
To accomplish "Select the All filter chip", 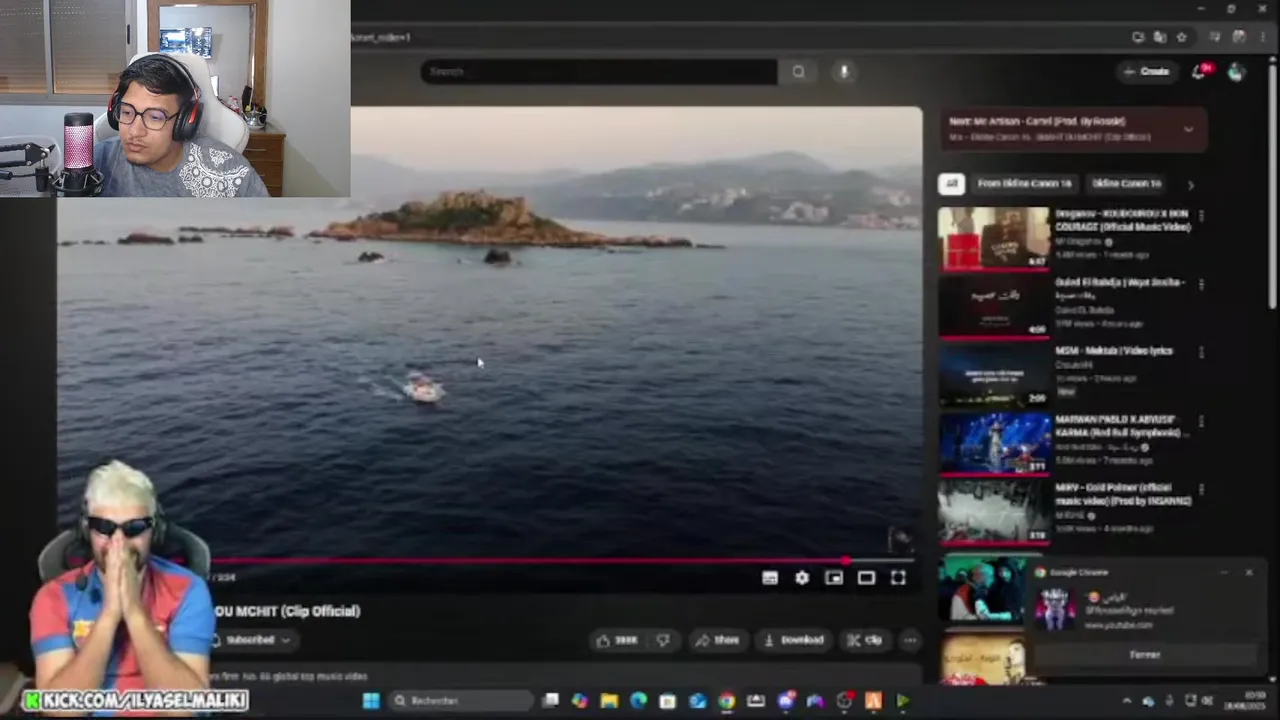I will tap(951, 184).
